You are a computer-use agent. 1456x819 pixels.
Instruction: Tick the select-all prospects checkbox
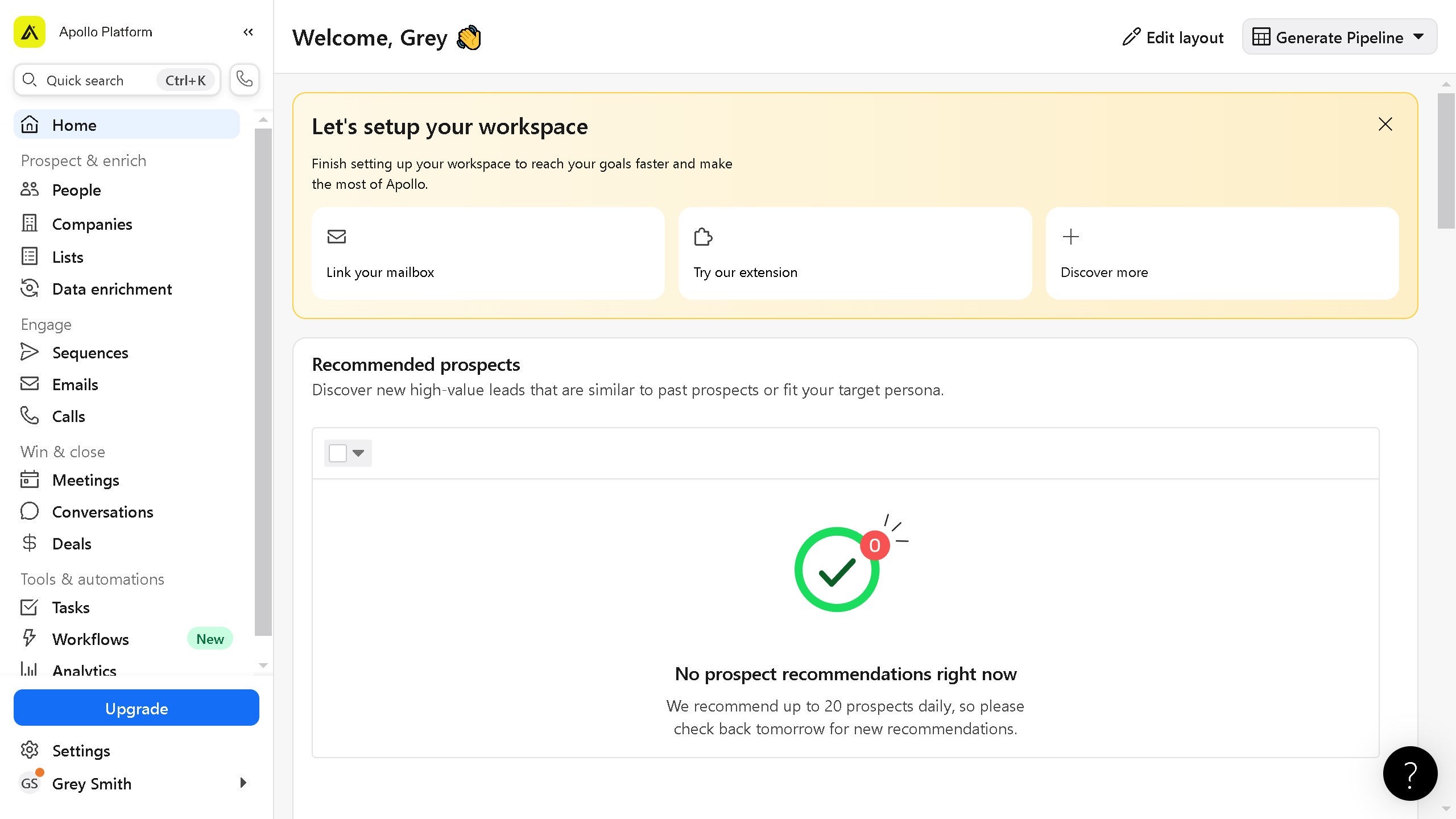pyautogui.click(x=338, y=453)
